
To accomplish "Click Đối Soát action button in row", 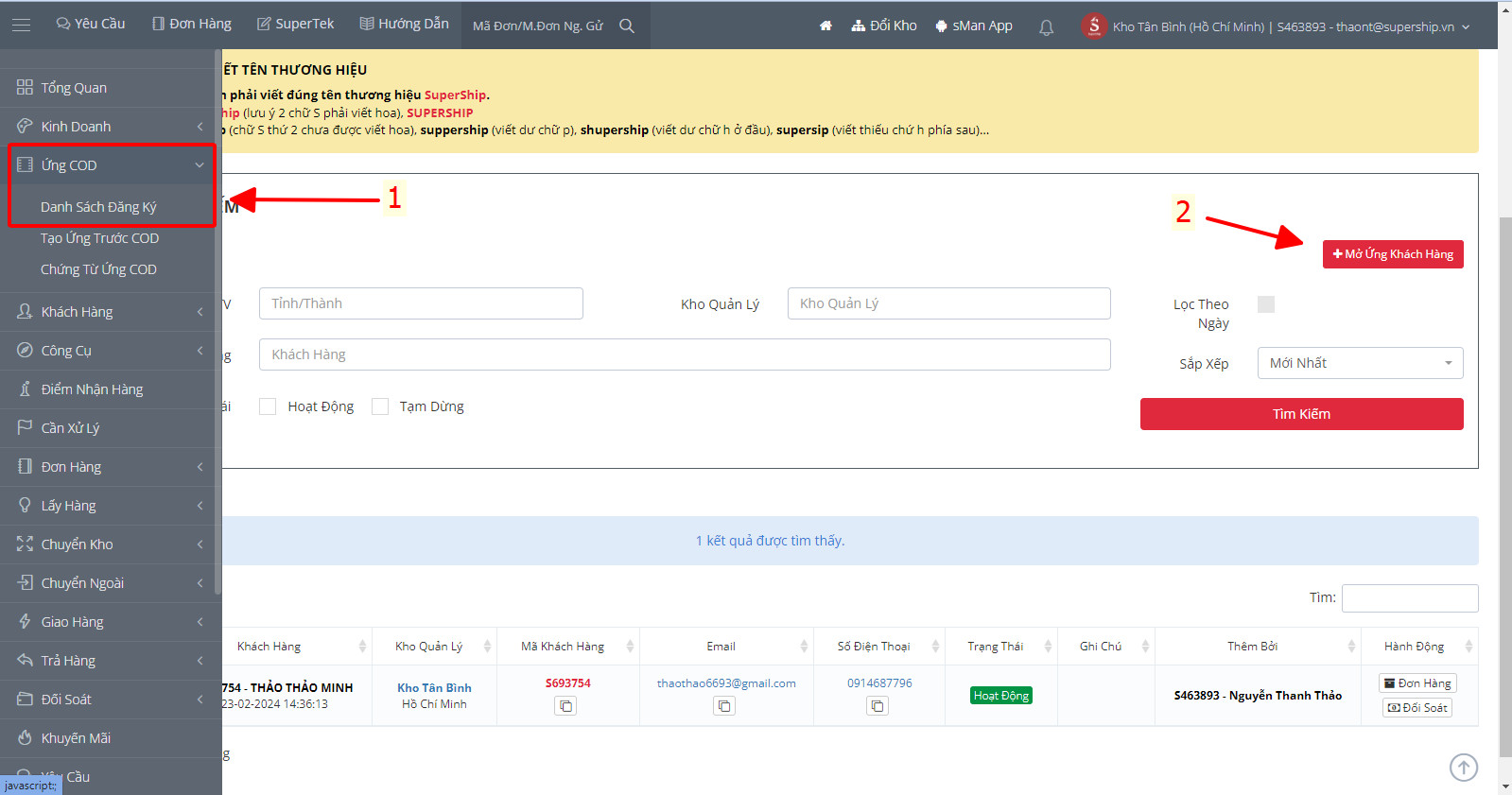I will [1417, 708].
